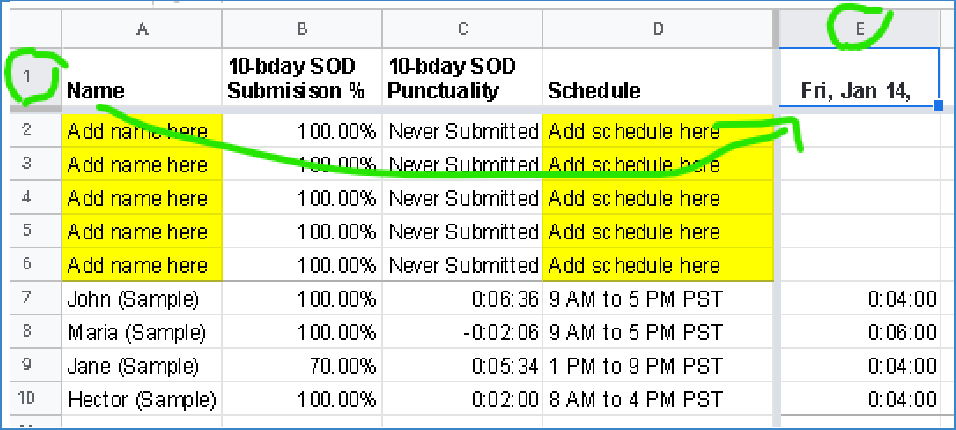956x430 pixels.
Task: Click first yellow Add name here cell
Action: pos(141,131)
